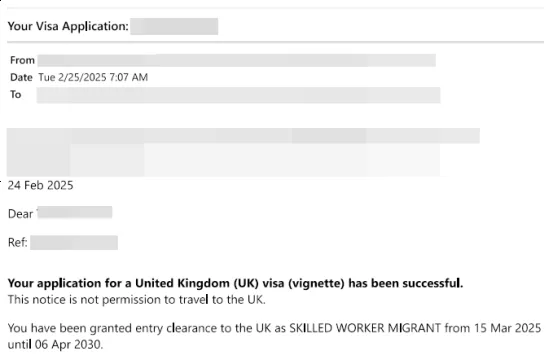The height and width of the screenshot is (361, 554).
Task: Click the redacted recipient name after 'Dear'
Action: coord(75,213)
